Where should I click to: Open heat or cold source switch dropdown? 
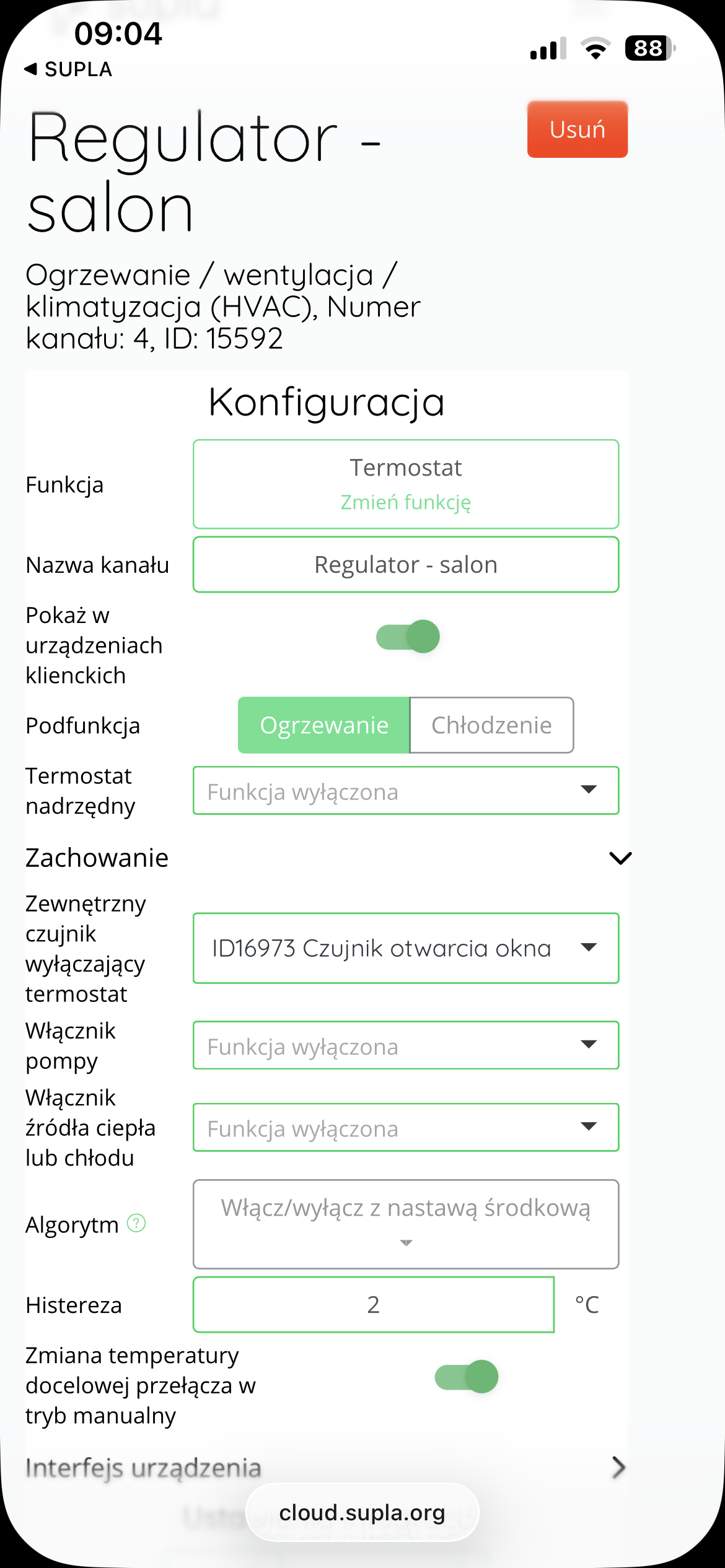(x=406, y=1128)
